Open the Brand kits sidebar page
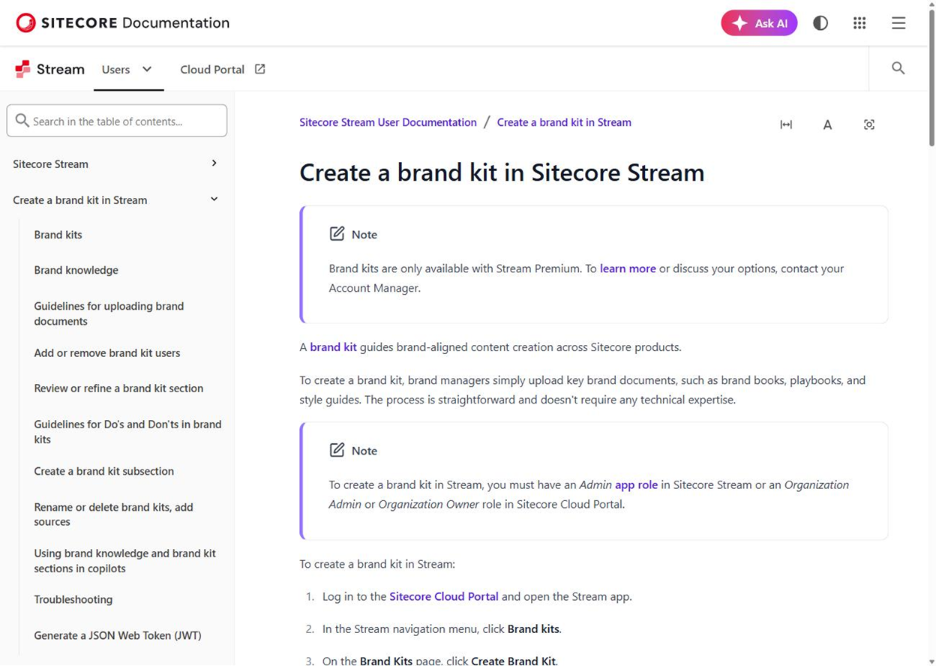Image resolution: width=936 pixels, height=666 pixels. click(58, 235)
